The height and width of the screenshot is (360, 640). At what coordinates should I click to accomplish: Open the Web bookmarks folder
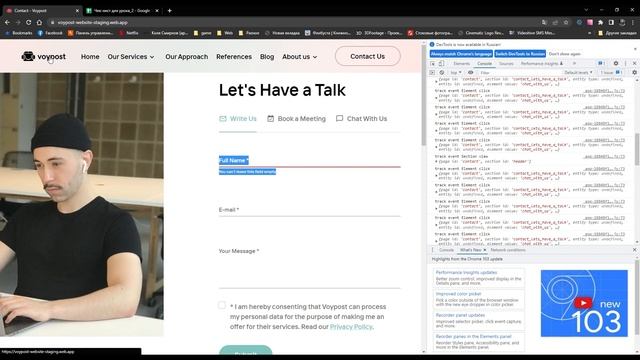(x=225, y=33)
